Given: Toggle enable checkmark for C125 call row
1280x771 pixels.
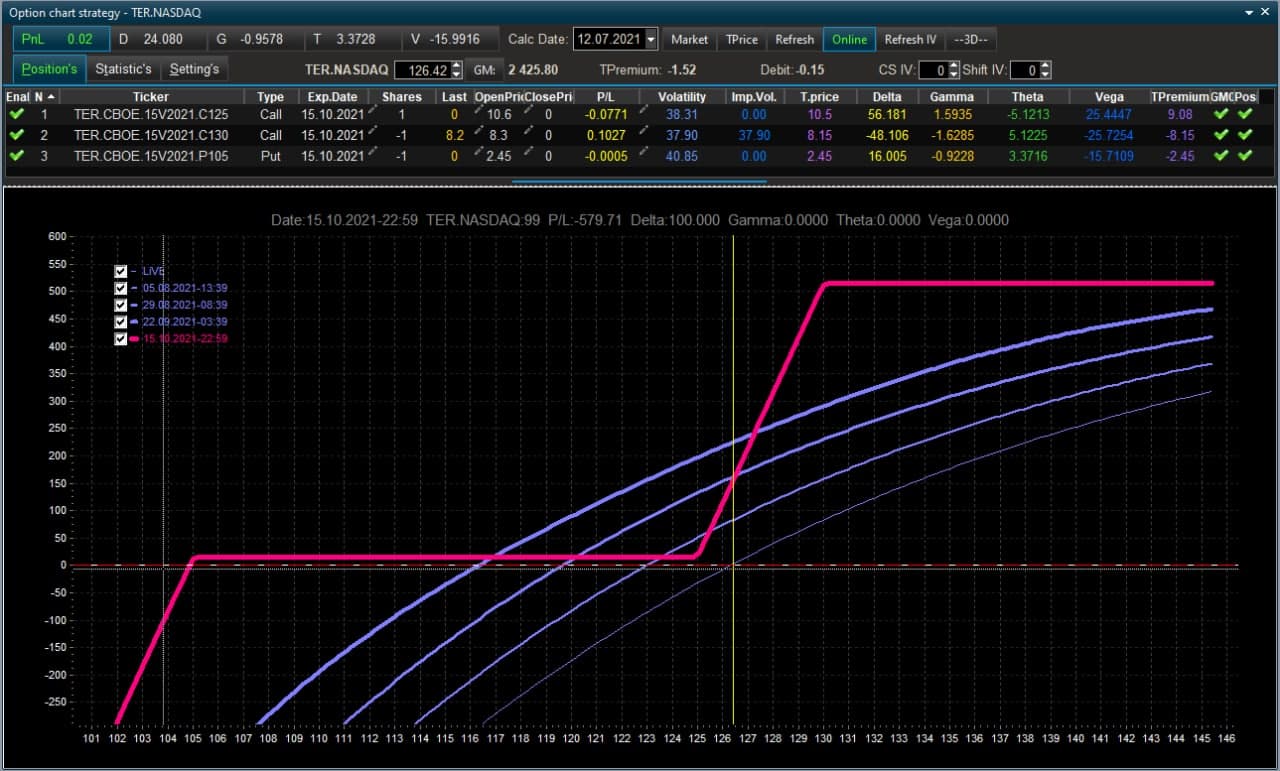Looking at the screenshot, I should (16, 114).
